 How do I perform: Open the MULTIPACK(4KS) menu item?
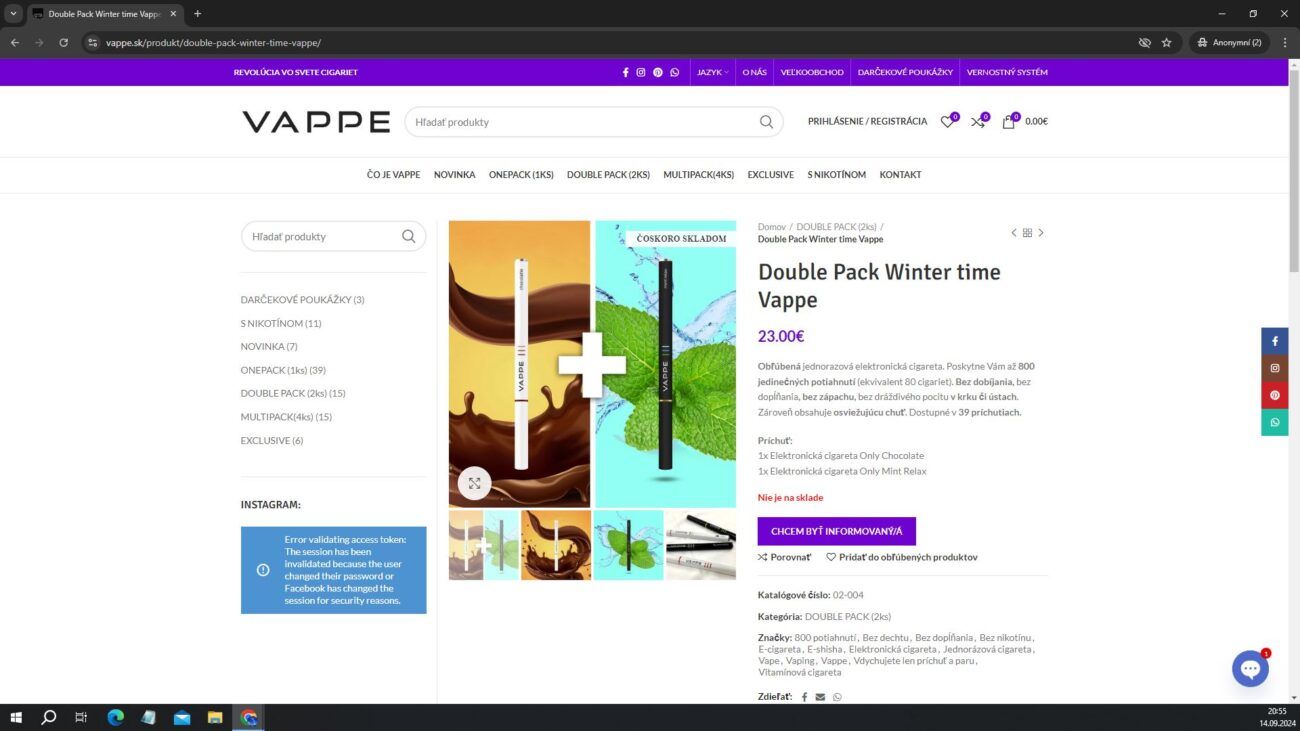point(699,175)
